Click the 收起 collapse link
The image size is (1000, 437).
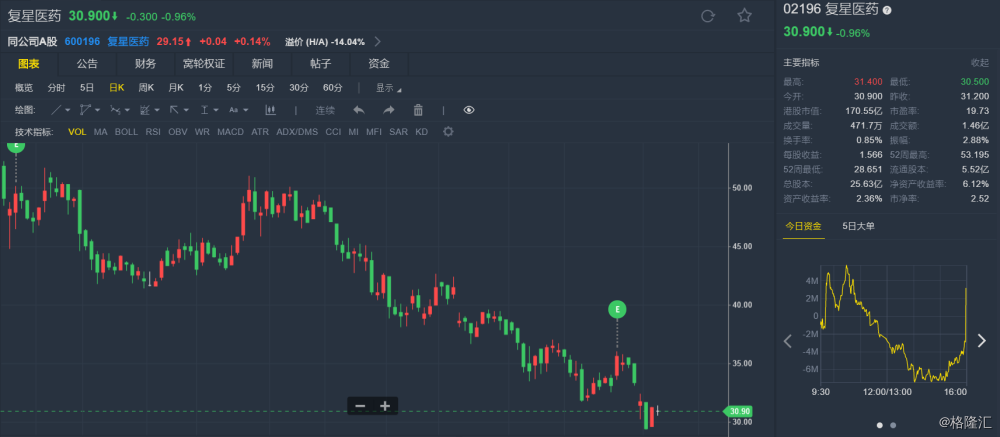tap(979, 63)
